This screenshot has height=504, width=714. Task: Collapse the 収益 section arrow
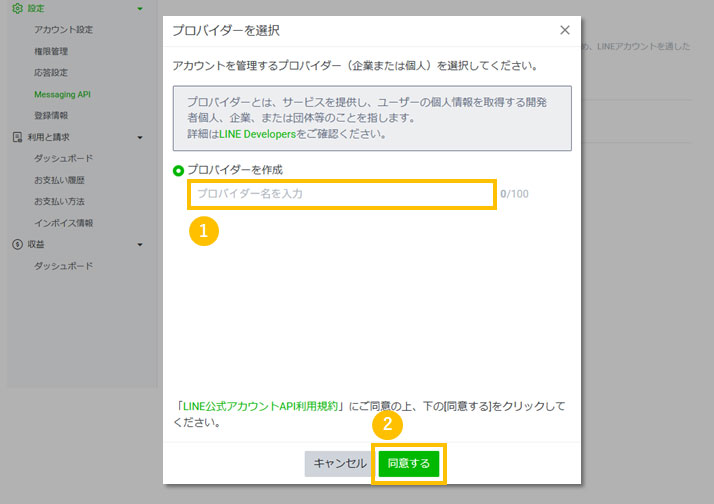(x=140, y=245)
